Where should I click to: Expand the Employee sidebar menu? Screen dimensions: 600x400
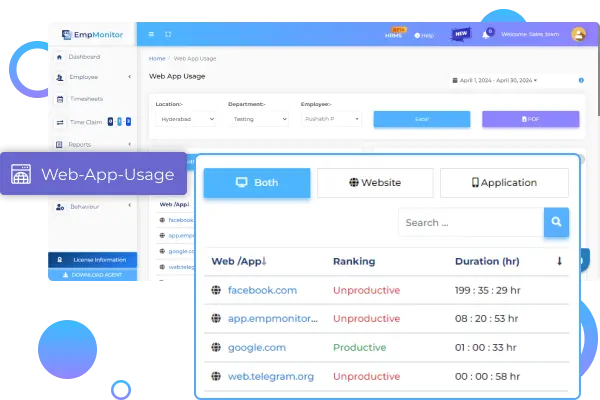tap(93, 76)
